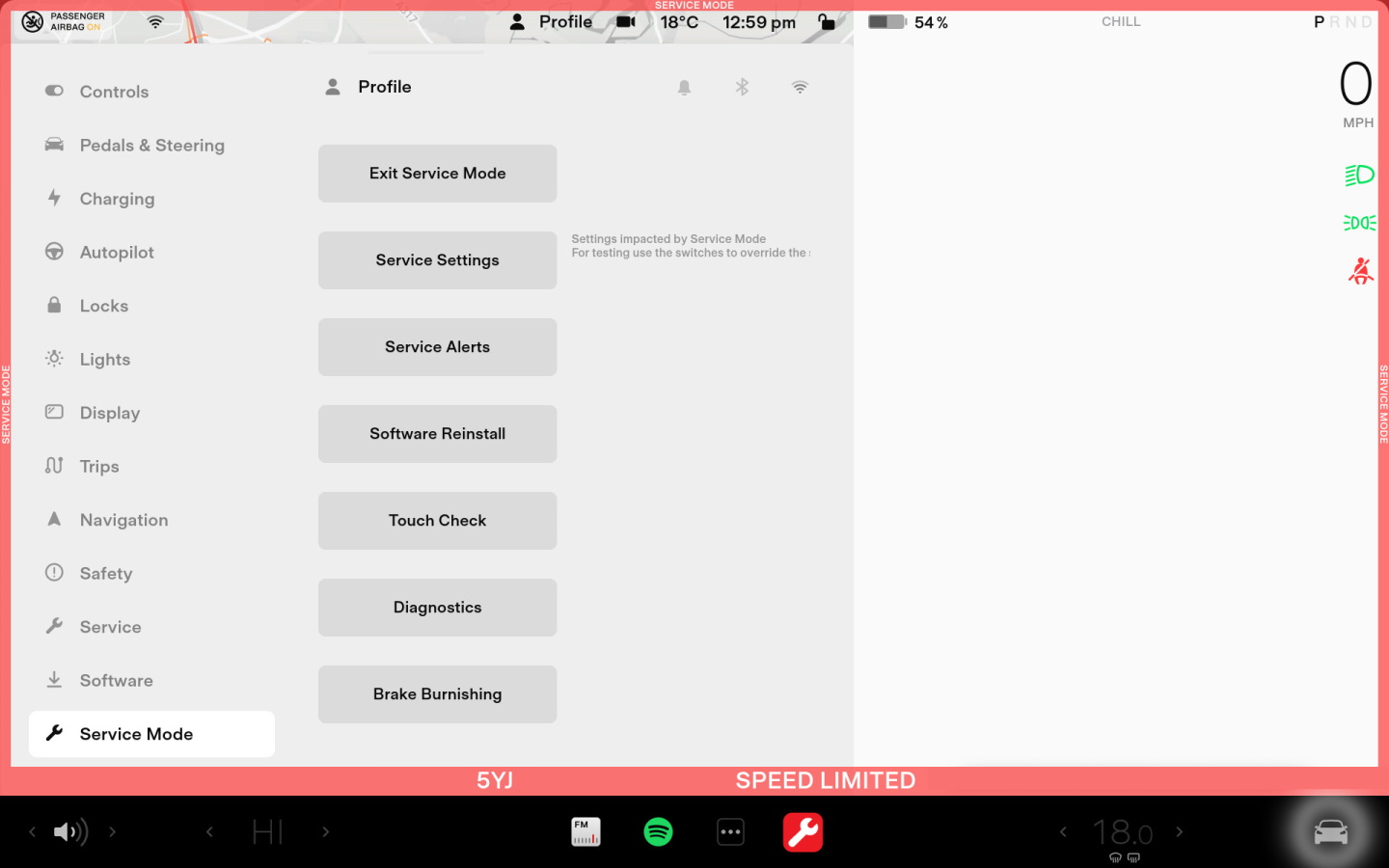Select Autopilot in the sidebar
This screenshot has width=1389, height=868.
click(x=117, y=253)
